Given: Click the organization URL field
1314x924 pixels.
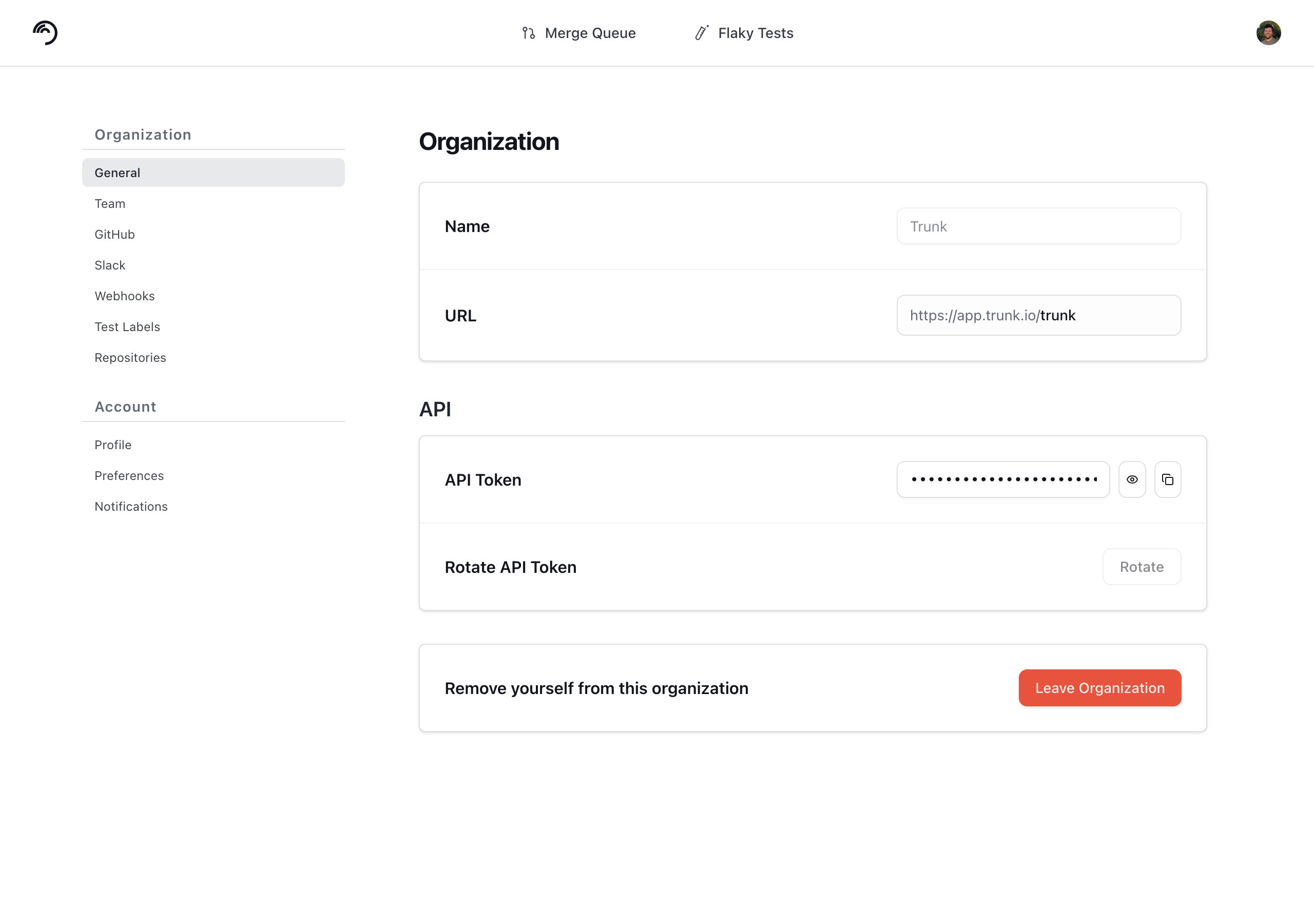Looking at the screenshot, I should [1039, 315].
